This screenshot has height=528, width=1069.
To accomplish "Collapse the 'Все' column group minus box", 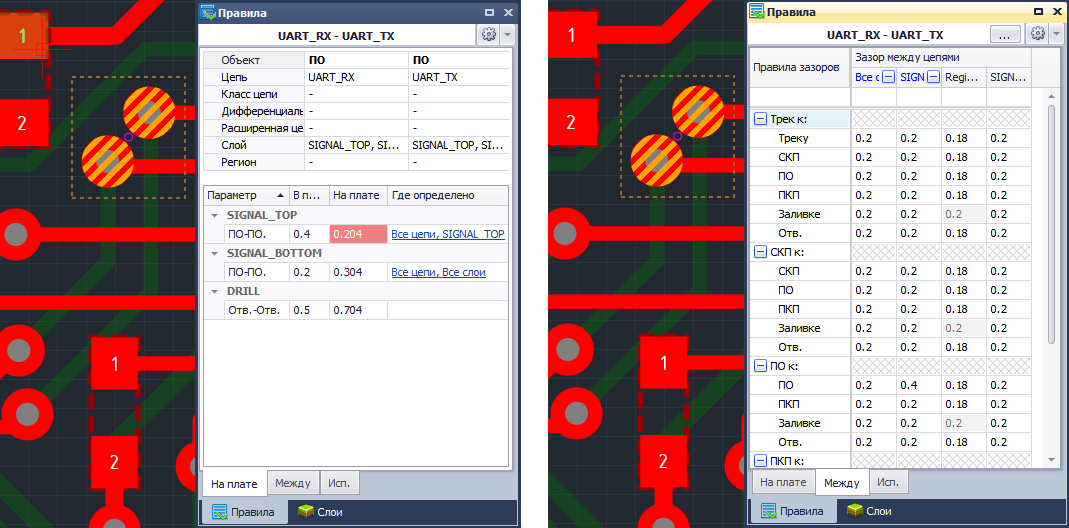I will 887,77.
